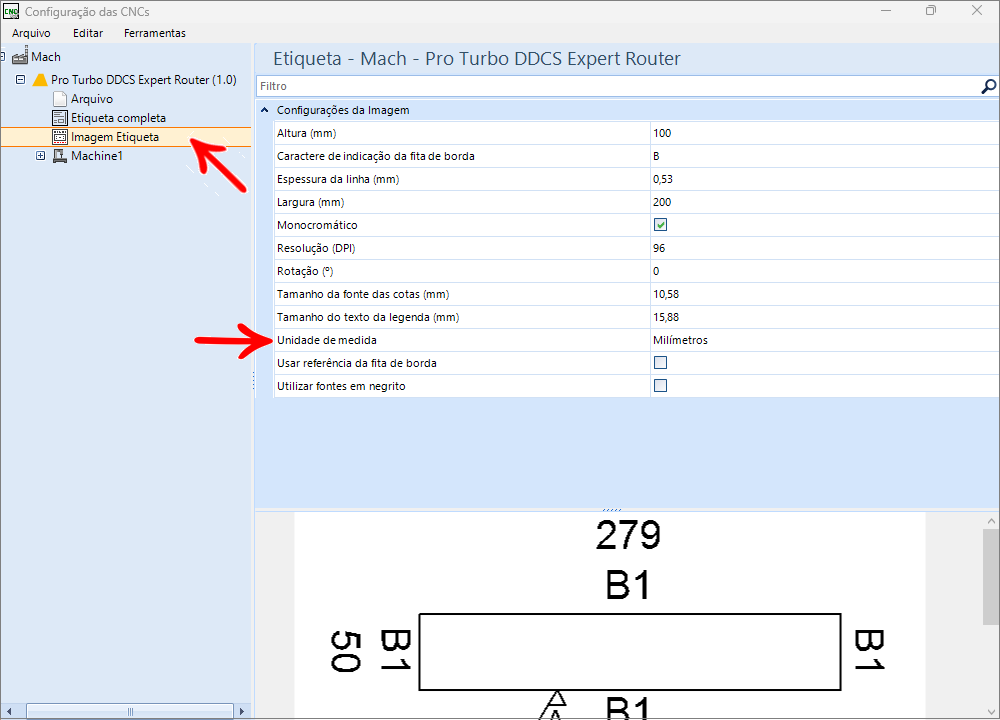This screenshot has height=720, width=1000.
Task: Click the Tamanho do texto da legenda label
Action: click(x=368, y=317)
